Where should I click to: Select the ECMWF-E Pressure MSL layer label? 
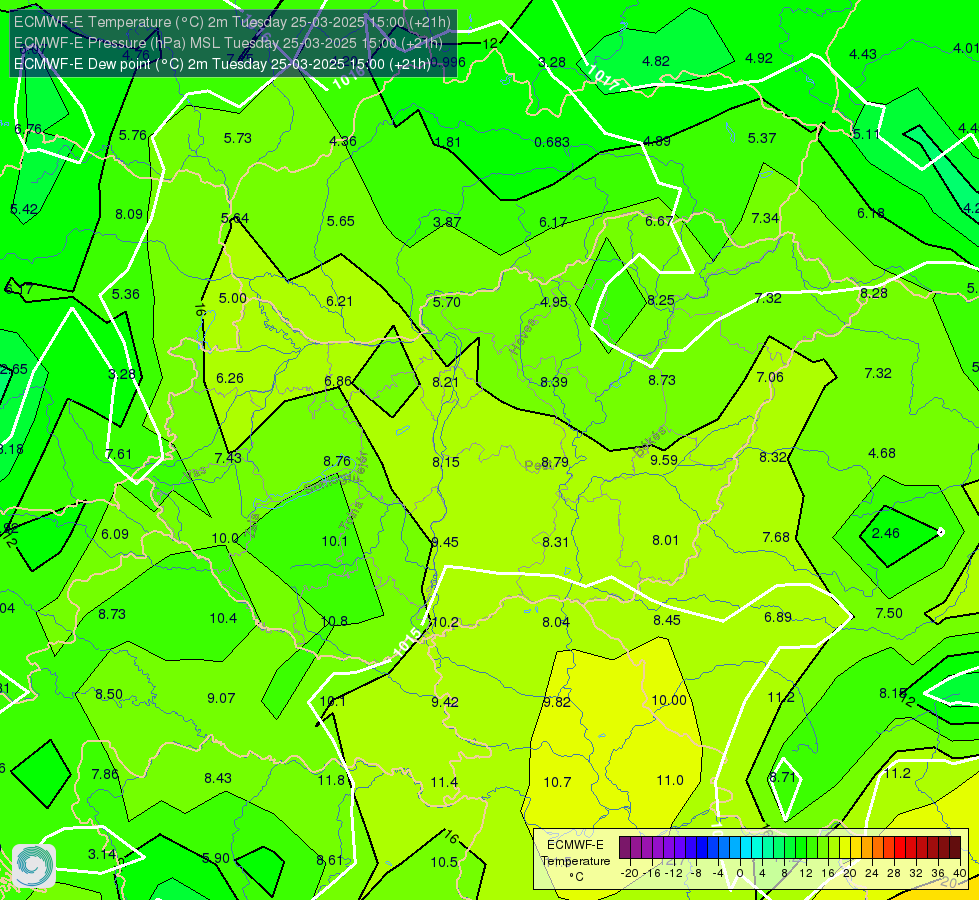click(x=229, y=43)
